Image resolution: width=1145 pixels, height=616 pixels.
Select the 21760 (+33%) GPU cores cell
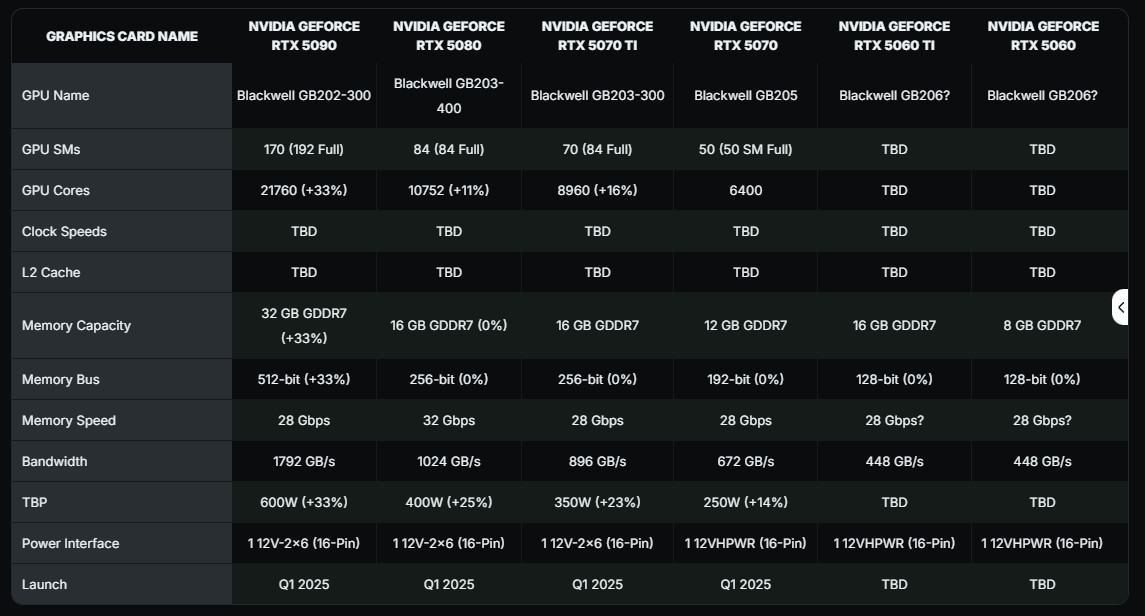[x=304, y=191]
